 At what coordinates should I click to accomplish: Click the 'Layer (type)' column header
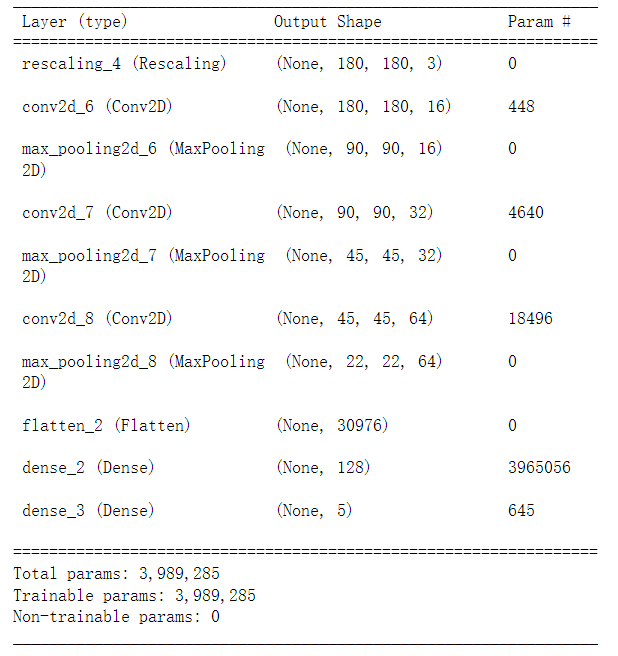click(x=74, y=21)
